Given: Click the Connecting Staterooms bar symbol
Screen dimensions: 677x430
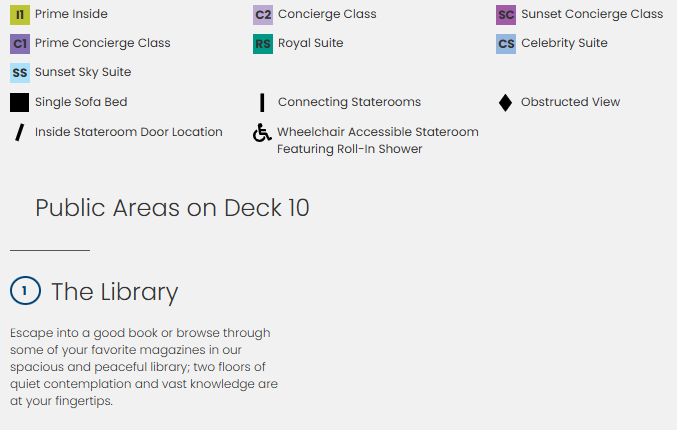Looking at the screenshot, I should click(x=262, y=102).
